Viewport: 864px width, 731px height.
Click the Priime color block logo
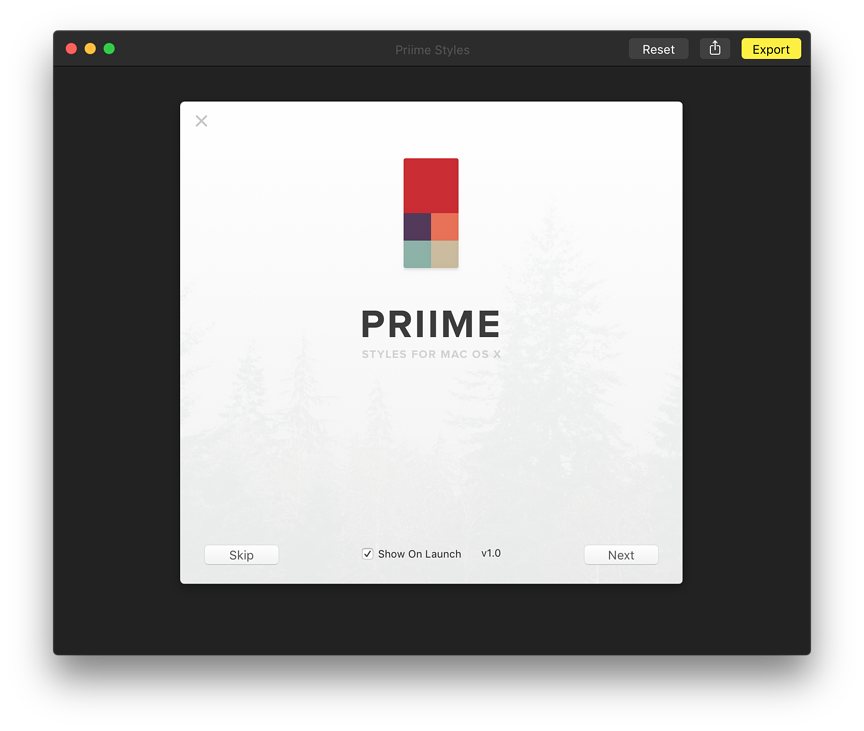coord(431,213)
